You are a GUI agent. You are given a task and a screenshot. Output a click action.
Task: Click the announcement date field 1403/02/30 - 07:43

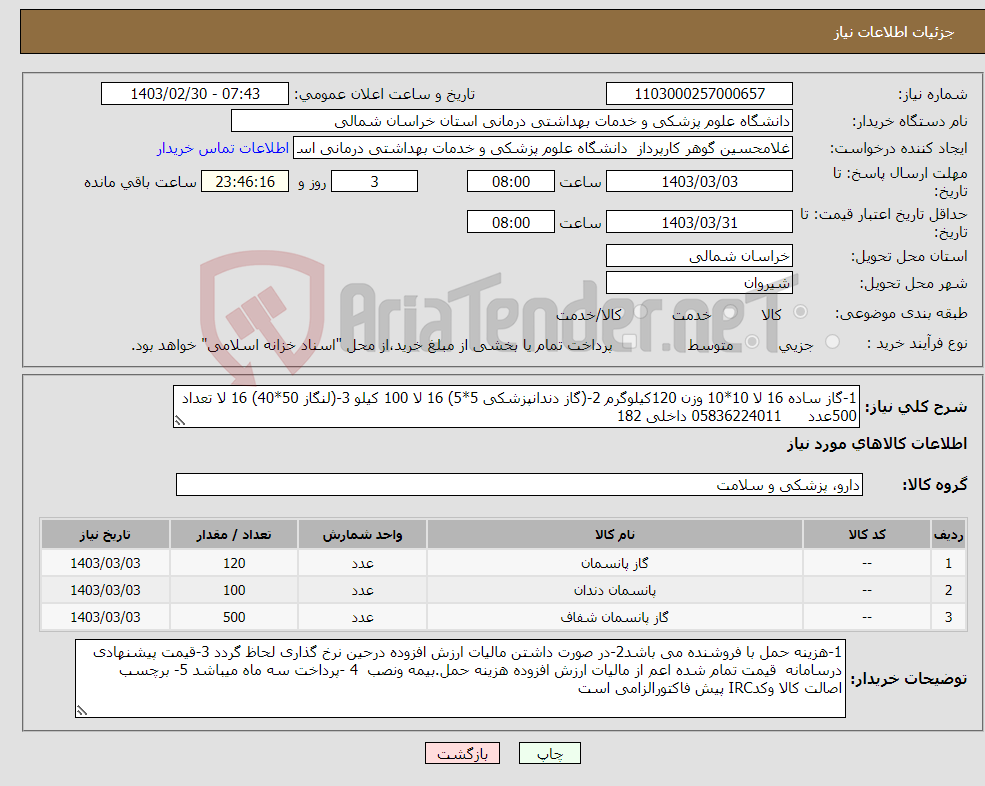click(x=195, y=94)
